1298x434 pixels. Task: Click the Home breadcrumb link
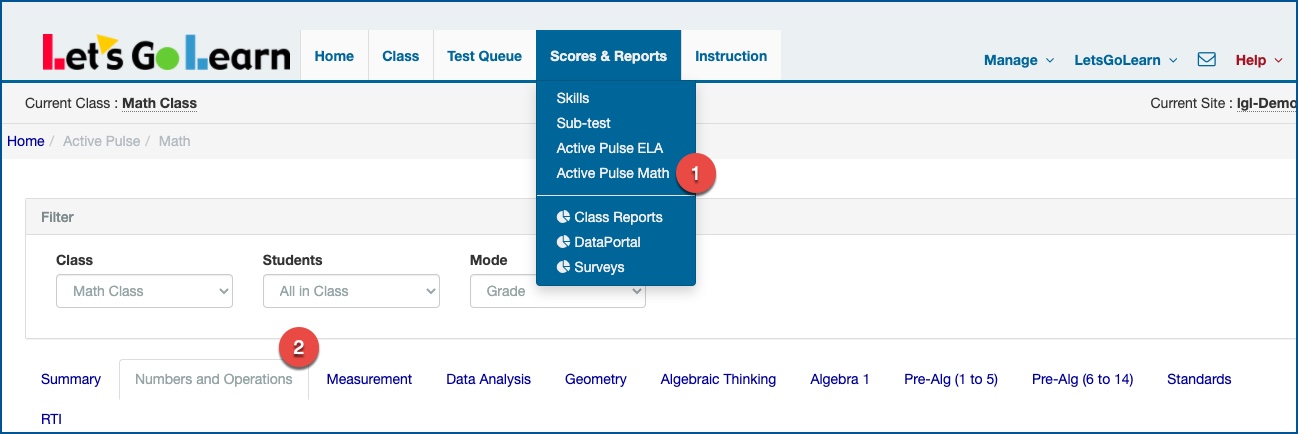(26, 141)
